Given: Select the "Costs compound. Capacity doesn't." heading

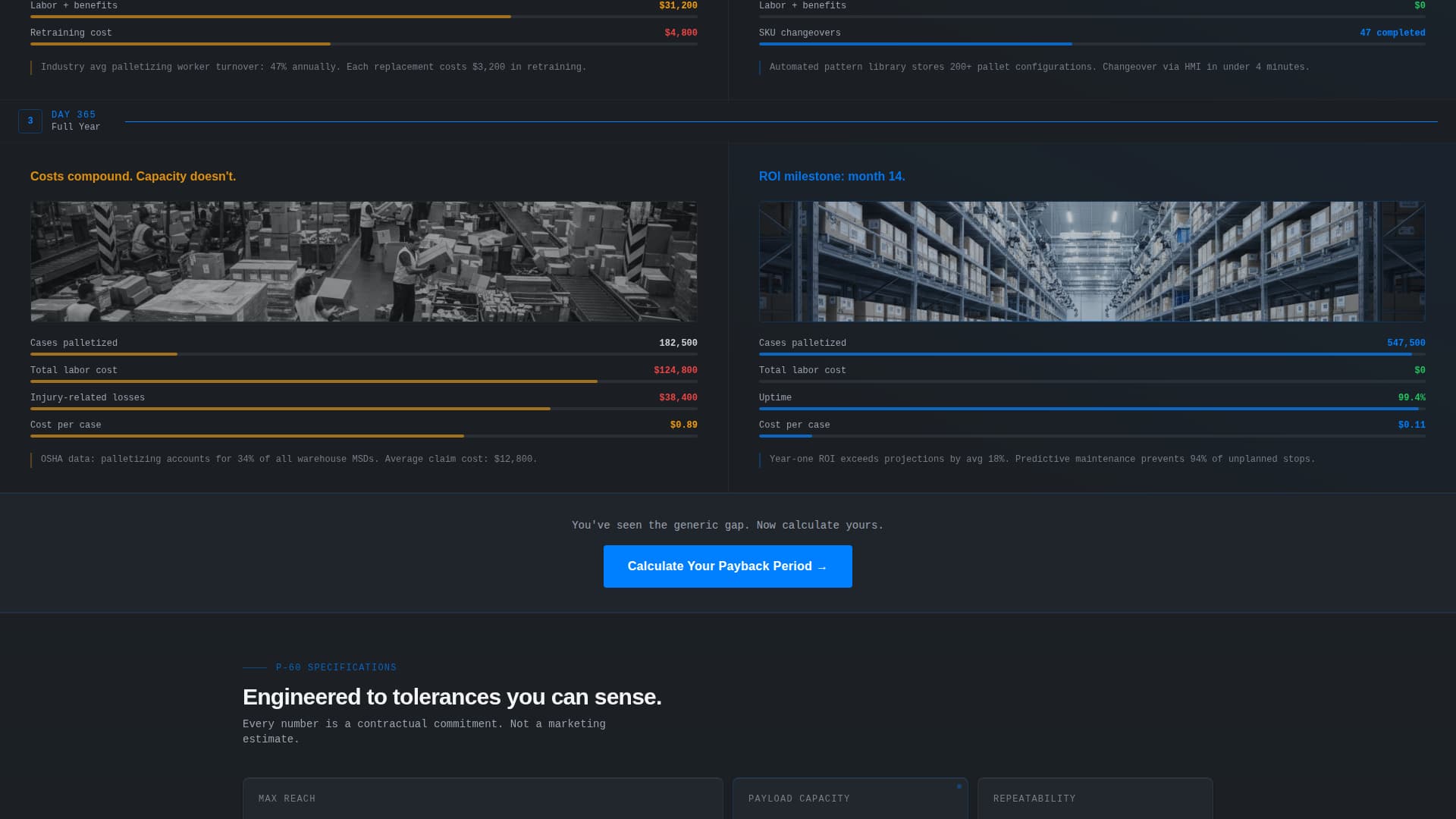Looking at the screenshot, I should pos(133,176).
